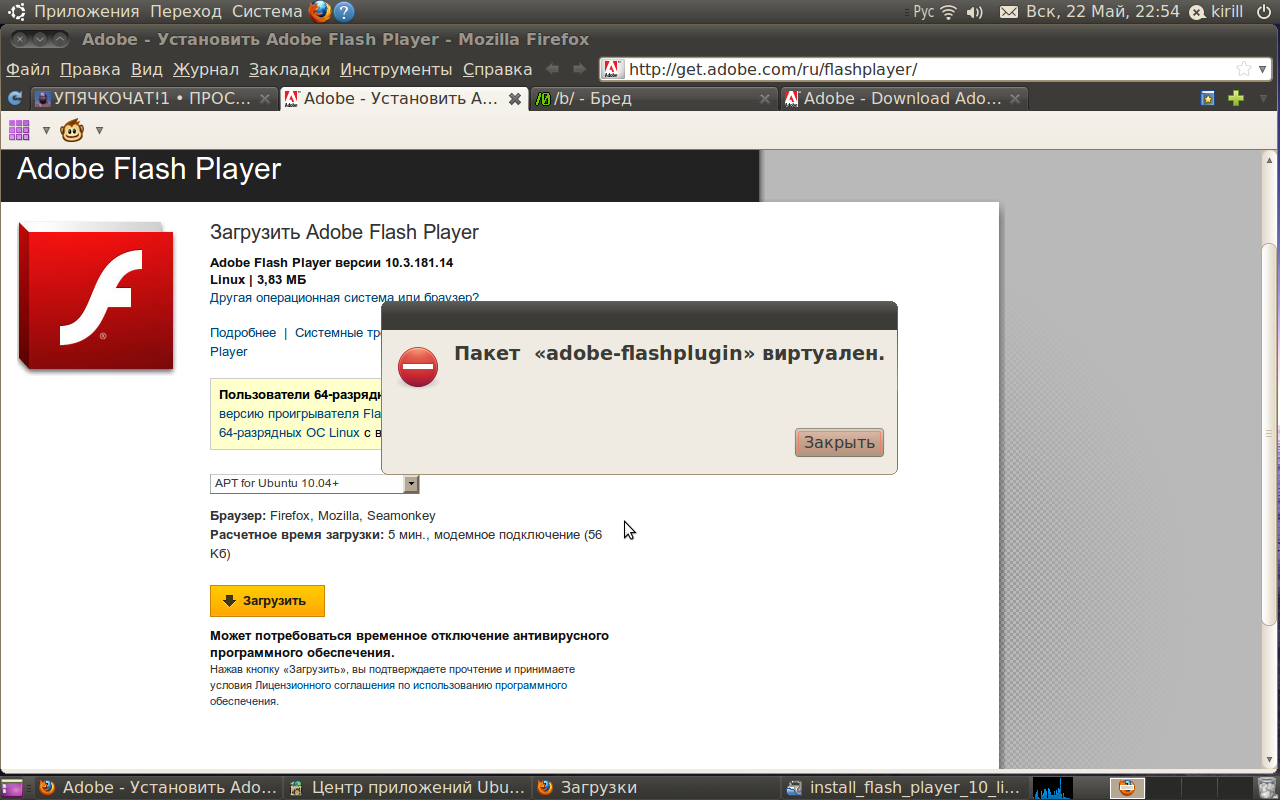
Task: Click the system monitor graph applet
Action: (x=1052, y=788)
